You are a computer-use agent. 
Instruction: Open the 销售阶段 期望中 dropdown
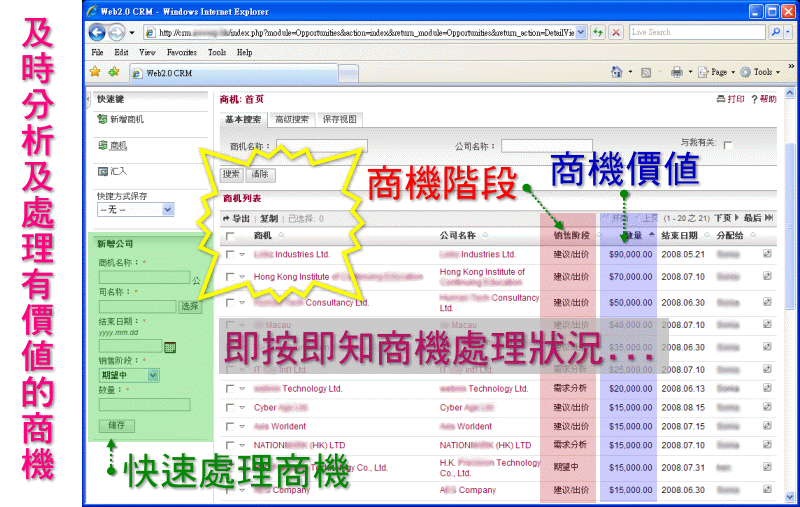click(x=129, y=375)
